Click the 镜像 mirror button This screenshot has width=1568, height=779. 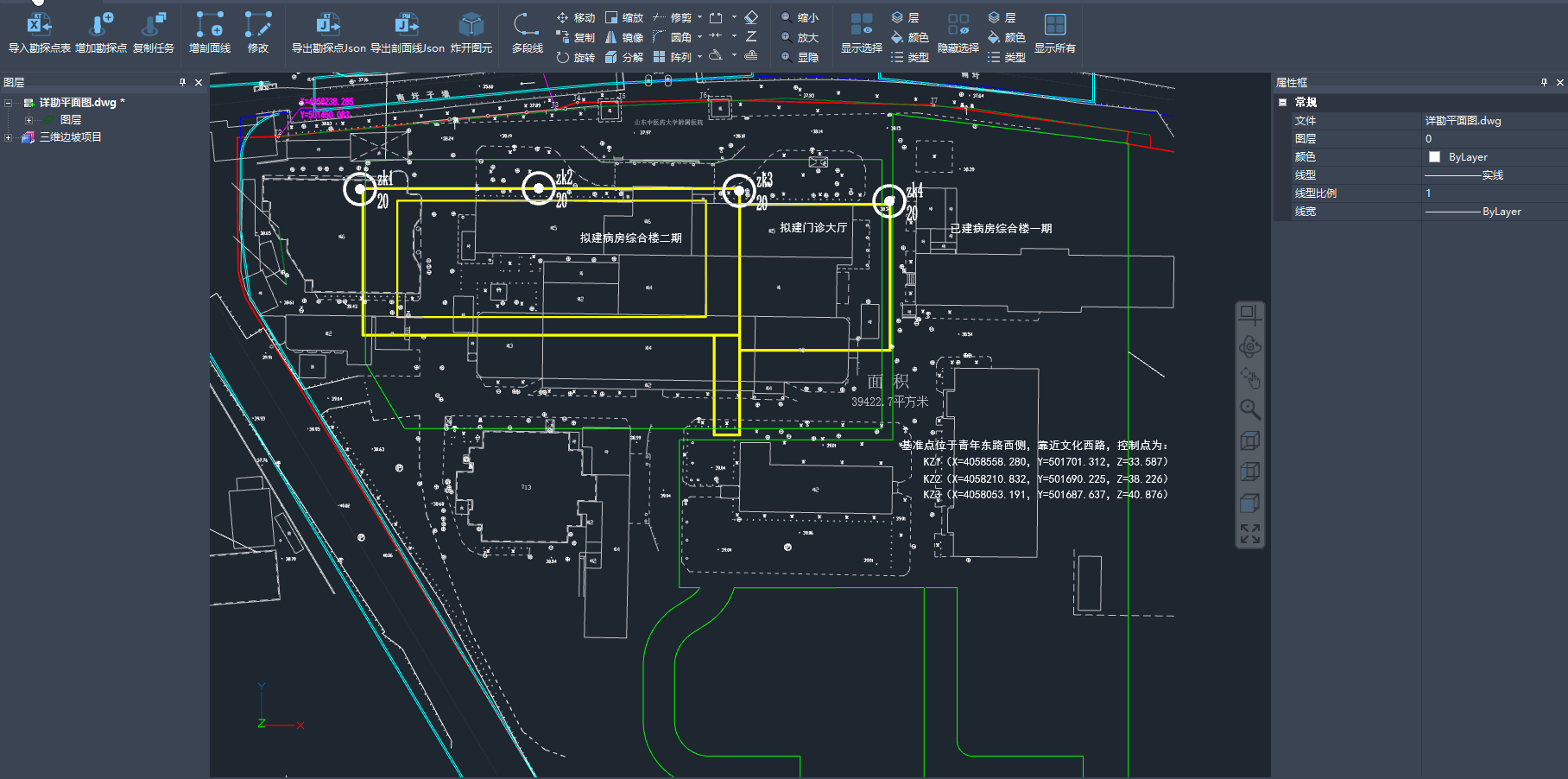click(624, 37)
